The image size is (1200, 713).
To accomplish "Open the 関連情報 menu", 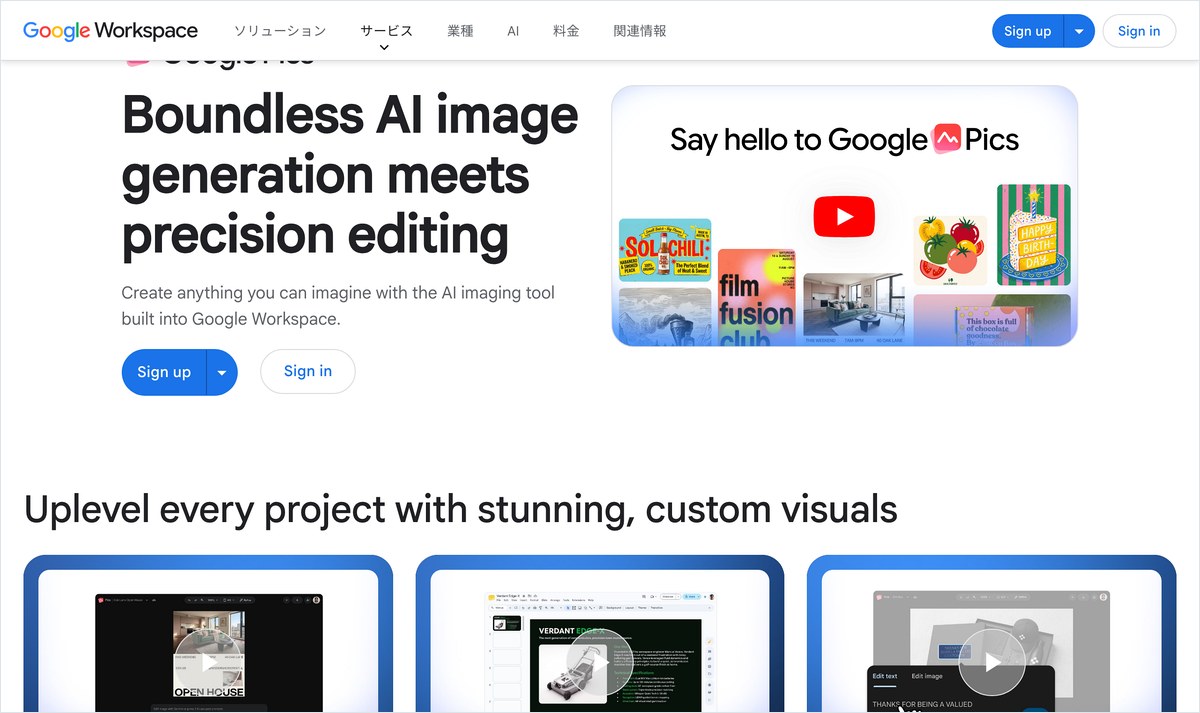I will [640, 31].
